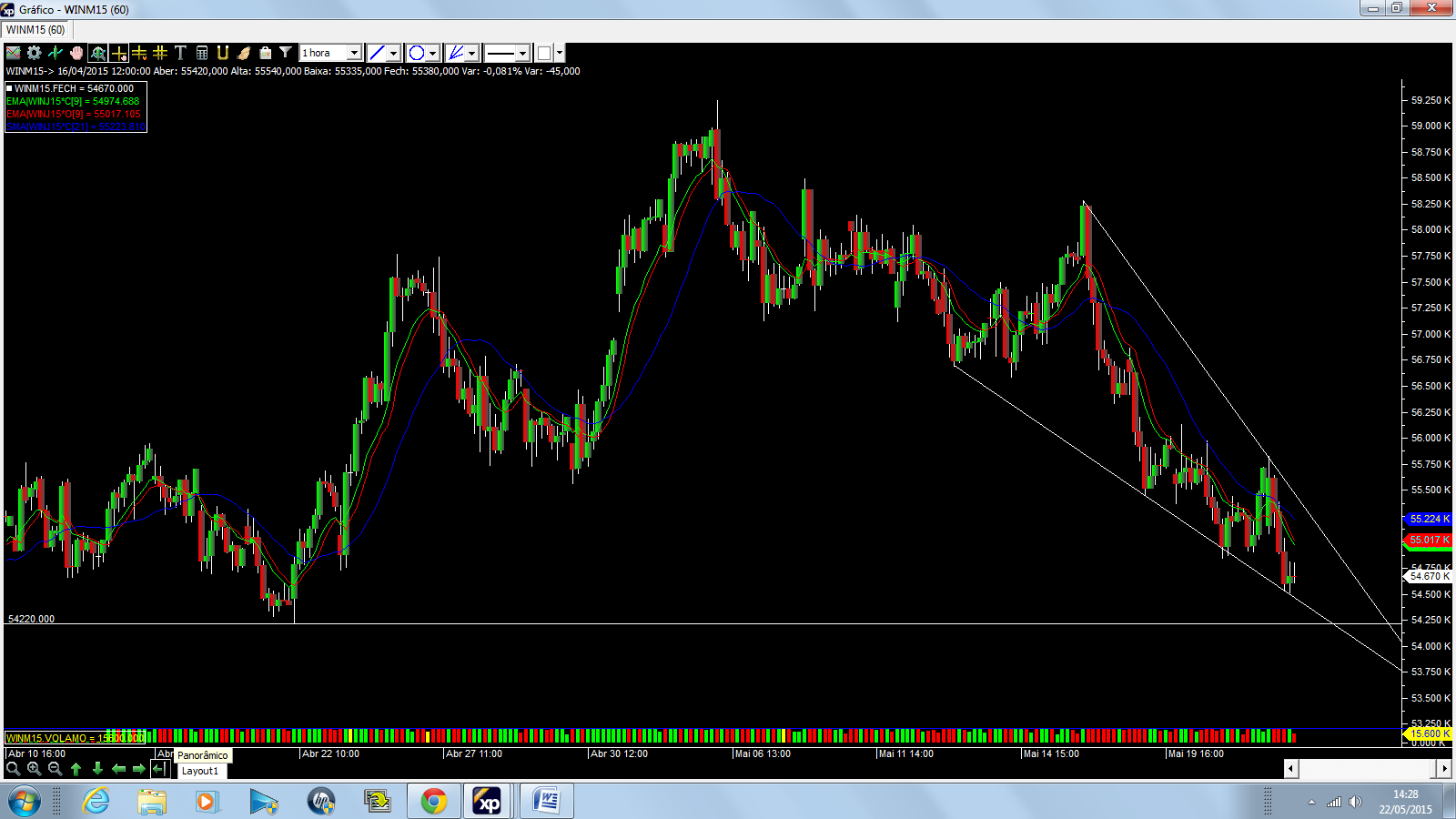Click the volume speaker tray icon
Screen dimensions: 1456x819
1356,802
